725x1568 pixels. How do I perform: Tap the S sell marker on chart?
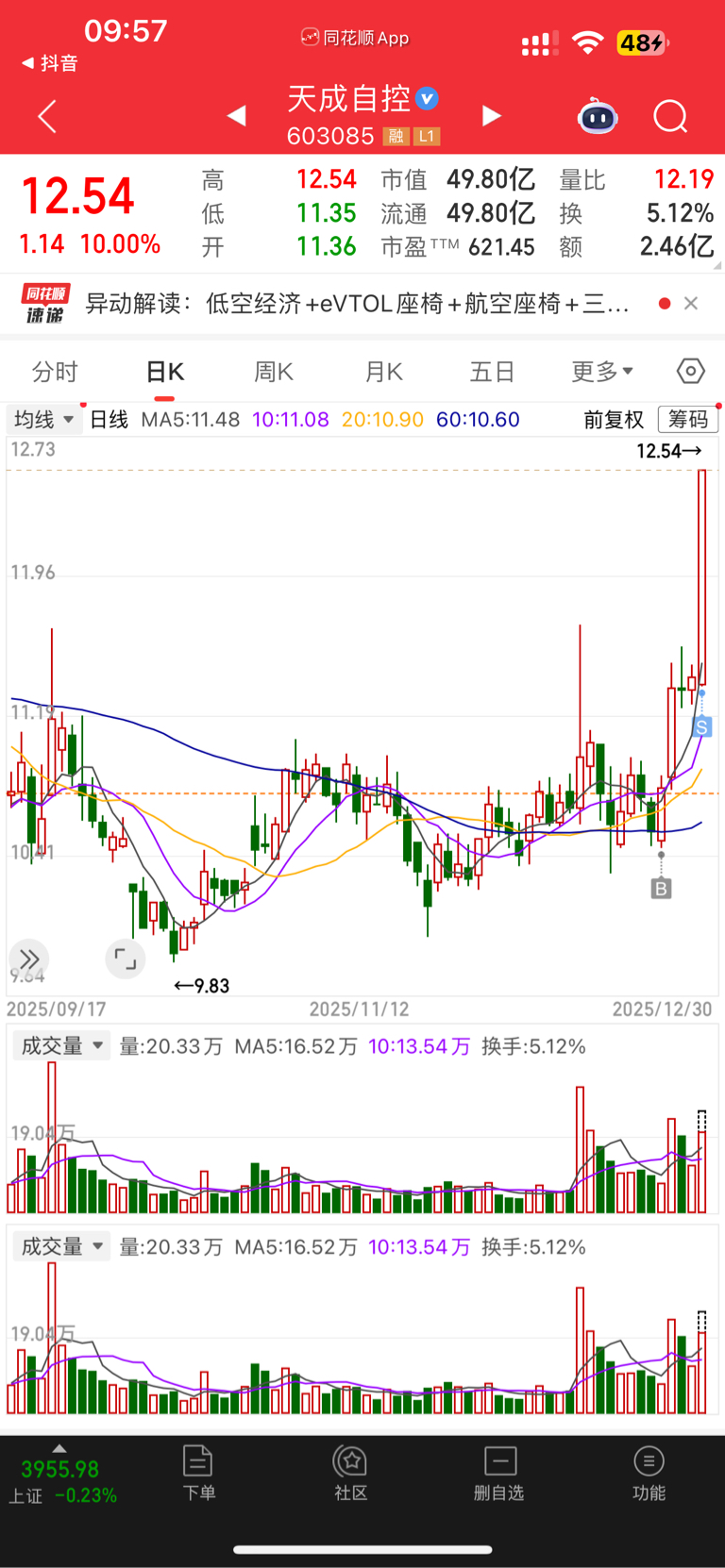(x=701, y=726)
